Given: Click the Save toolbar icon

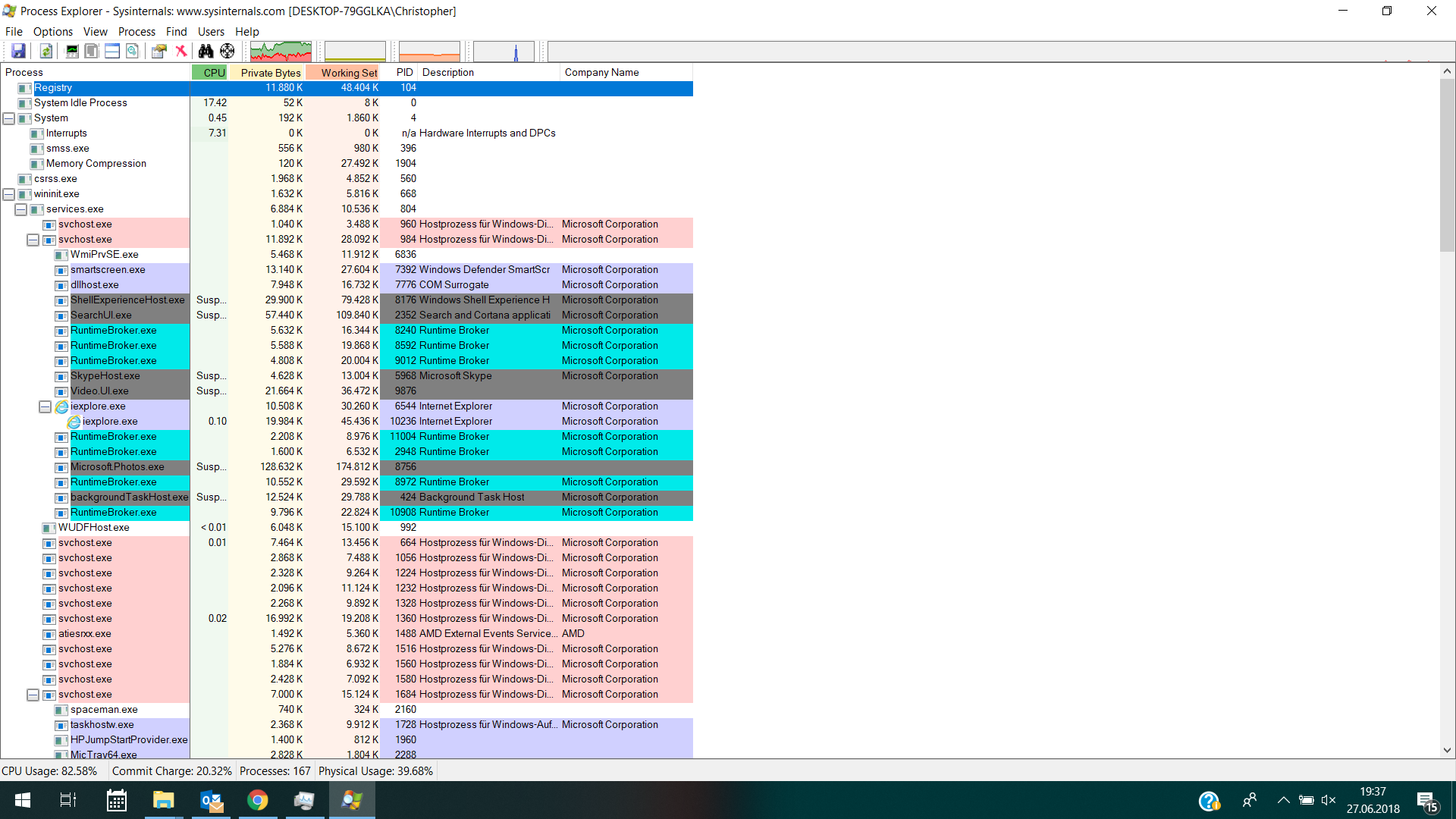Looking at the screenshot, I should click(18, 51).
